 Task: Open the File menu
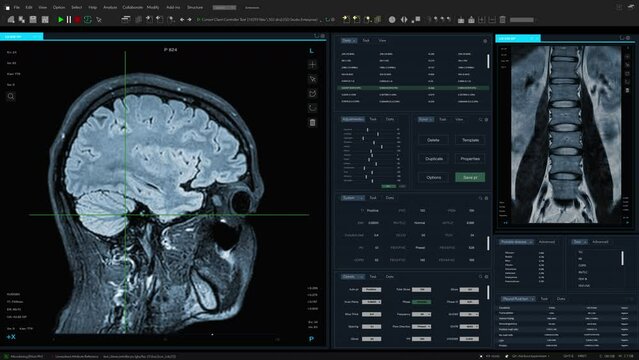pyautogui.click(x=16, y=7)
